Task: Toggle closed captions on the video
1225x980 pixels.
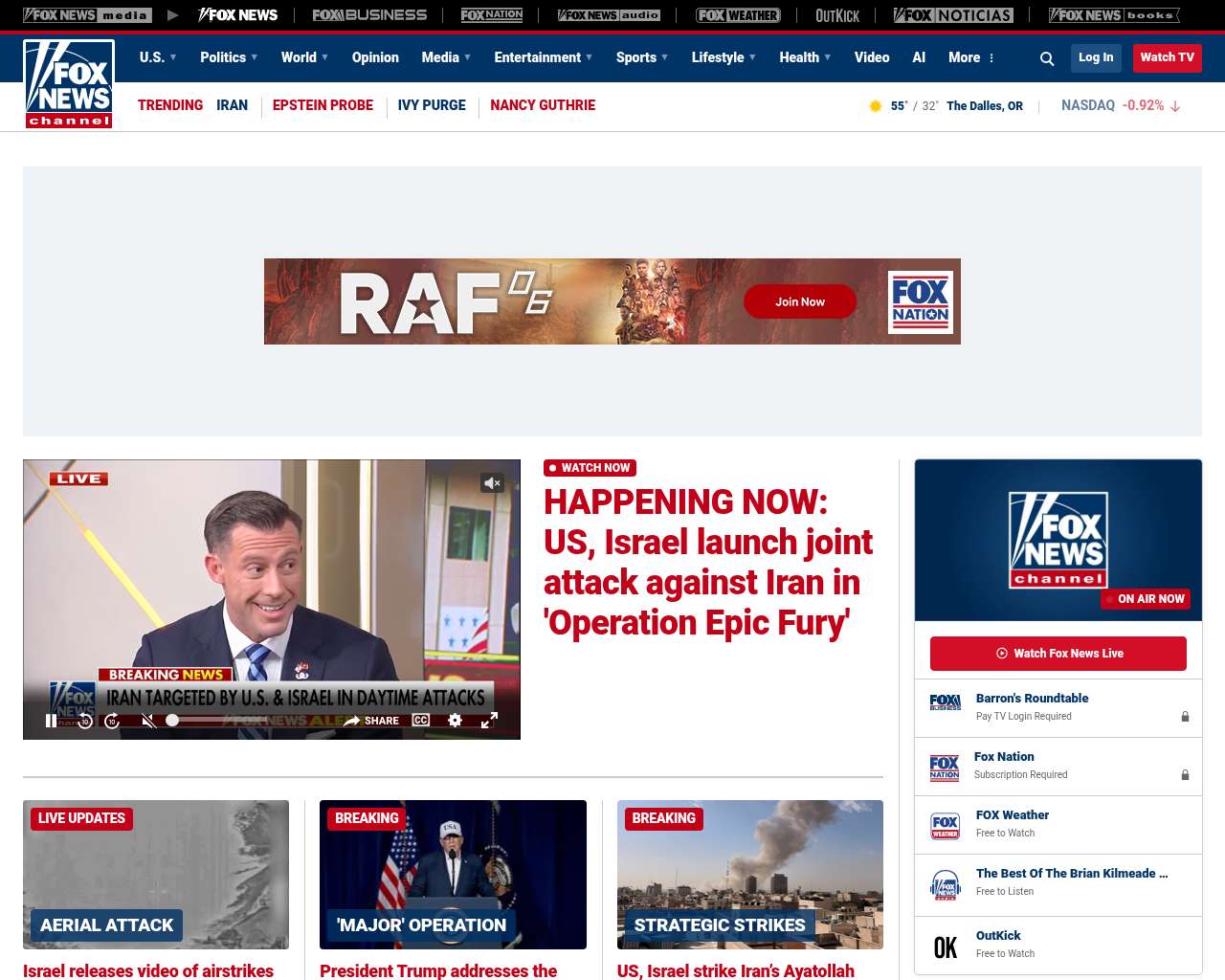Action: (421, 720)
